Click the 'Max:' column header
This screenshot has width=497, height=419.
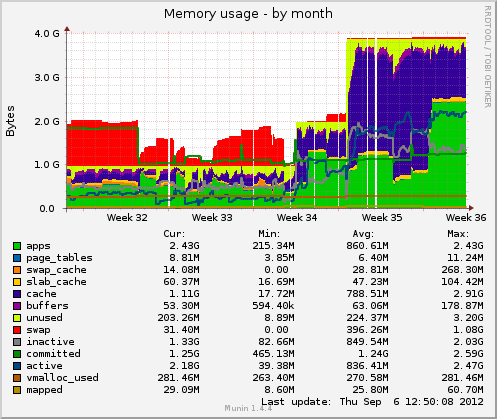coord(458,234)
